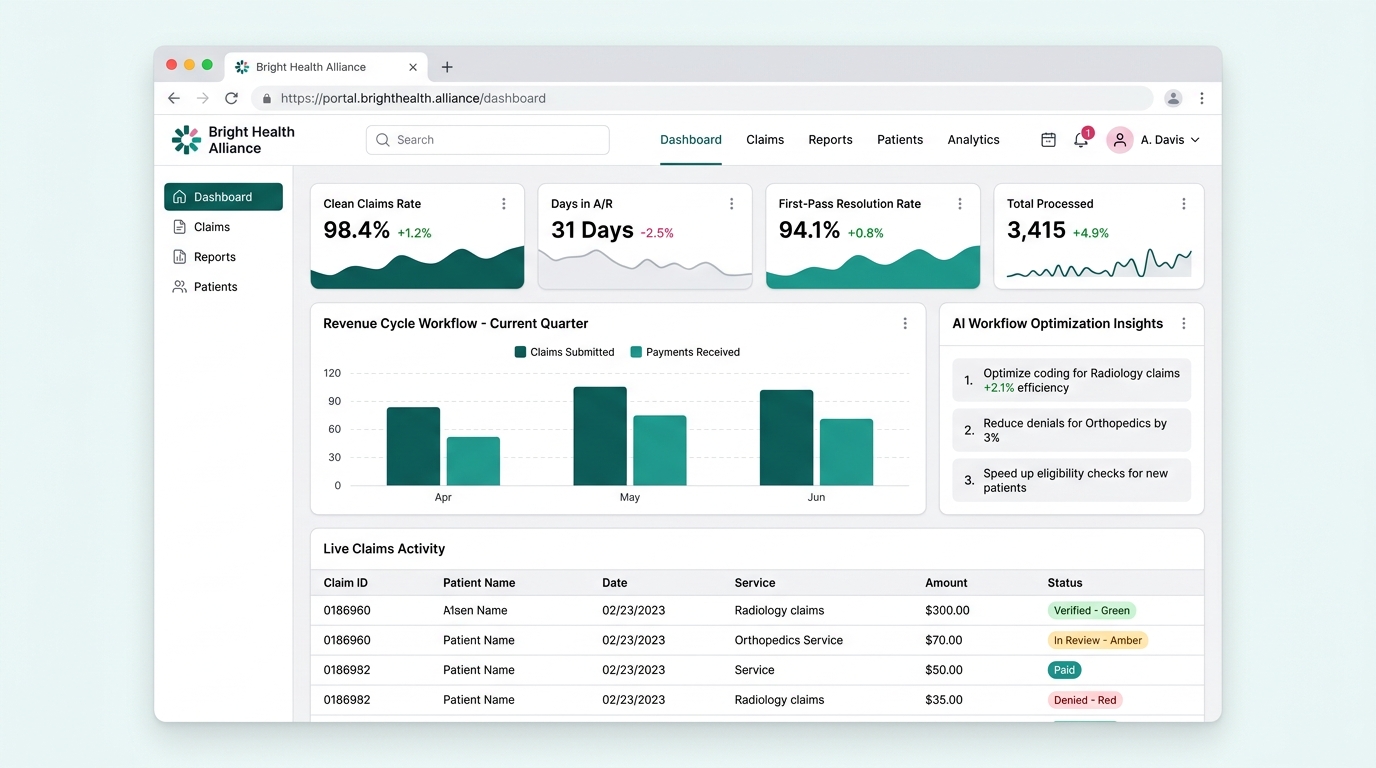Open Revenue Cycle Workflow chart options
Image resolution: width=1376 pixels, height=768 pixels.
tap(905, 323)
